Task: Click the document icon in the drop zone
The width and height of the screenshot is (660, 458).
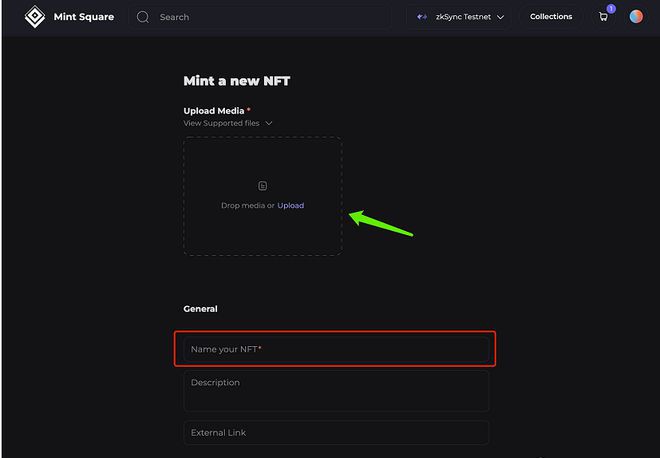Action: (x=262, y=186)
